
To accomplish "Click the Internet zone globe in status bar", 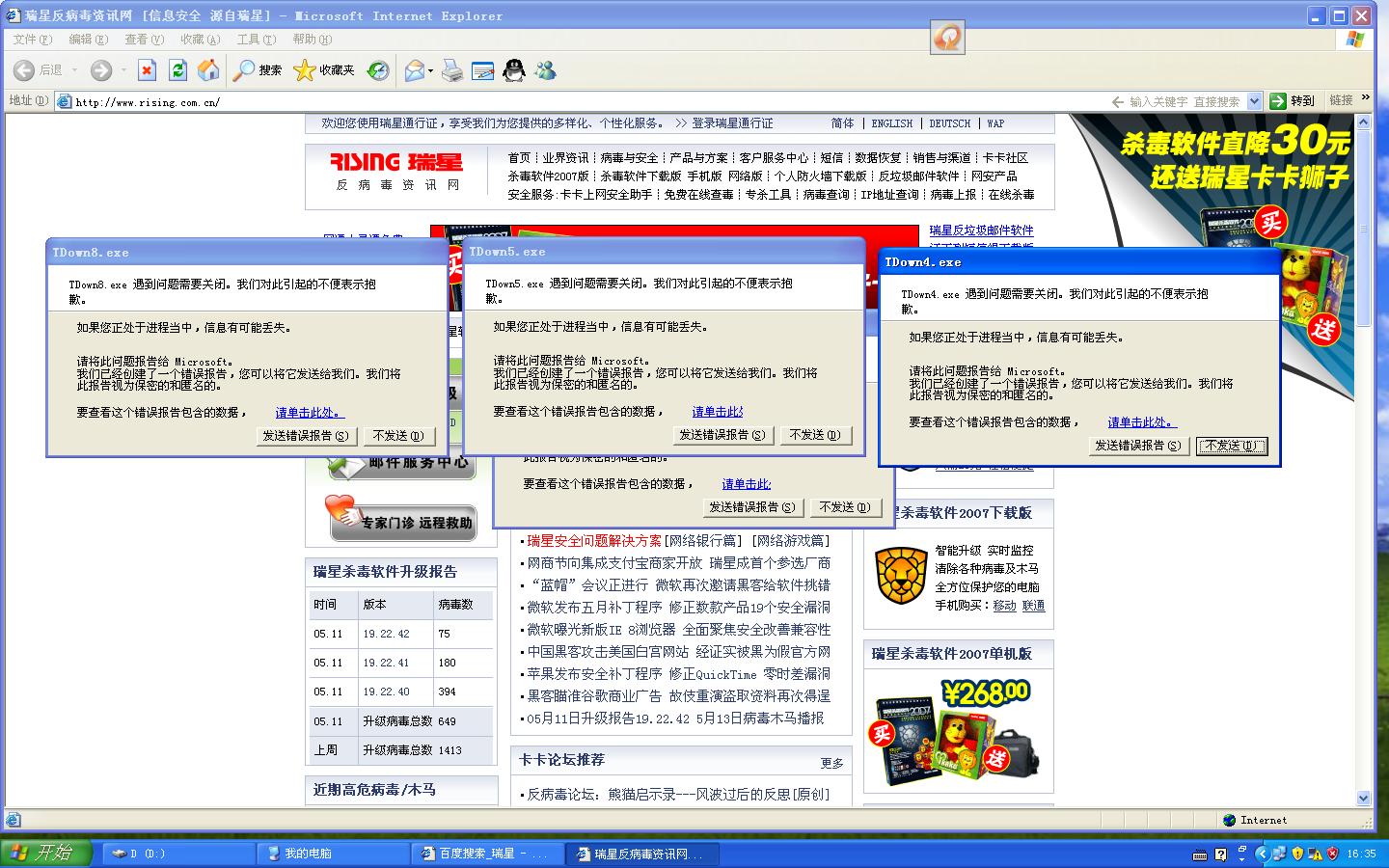I will pos(1229,820).
